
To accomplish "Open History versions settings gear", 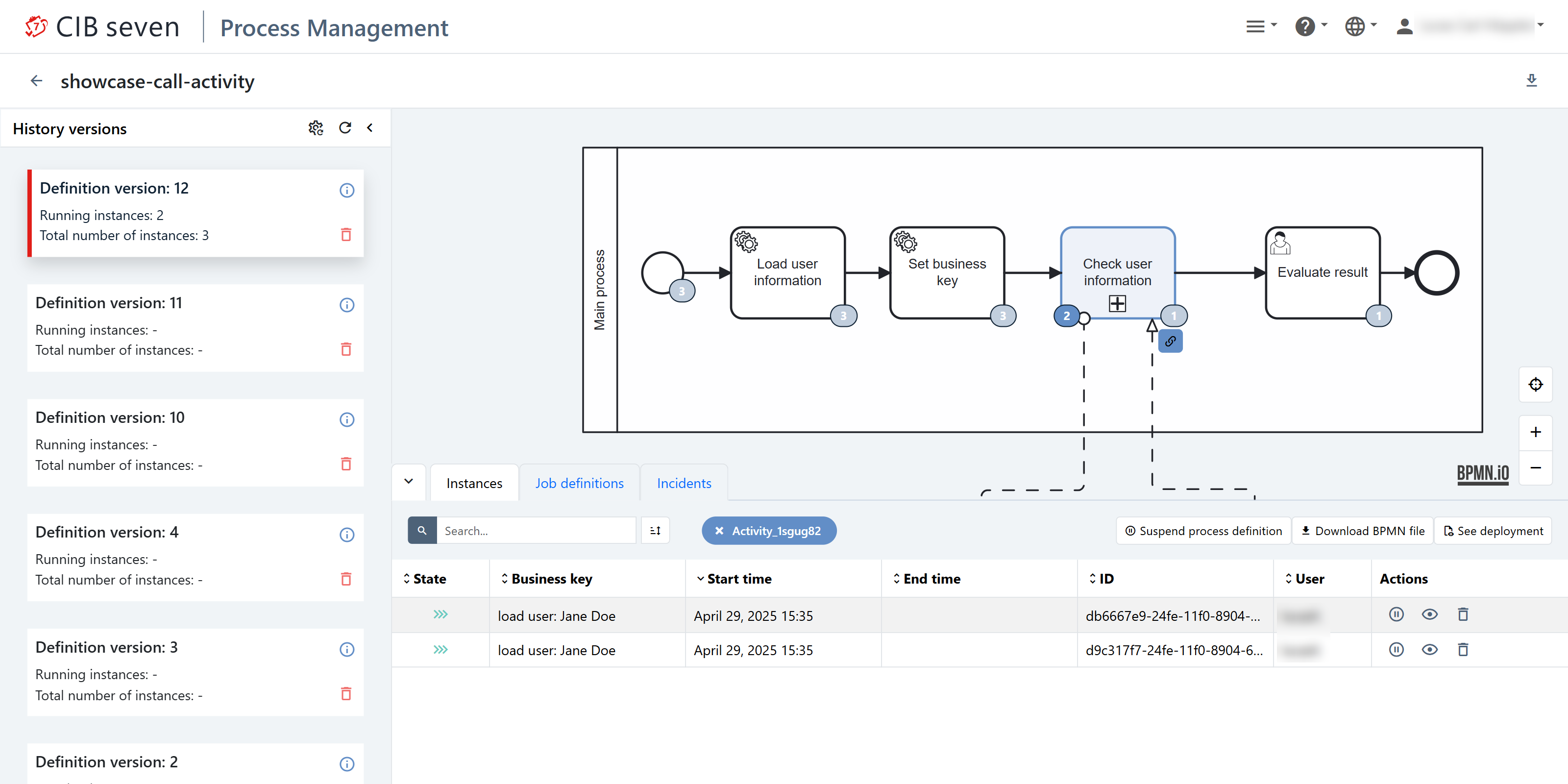I will (315, 128).
